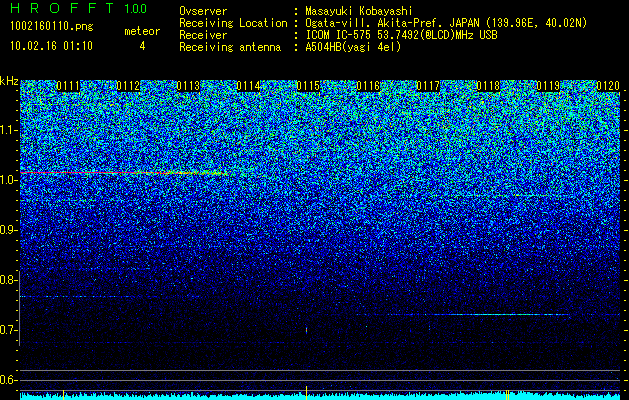Click the red meteor echo line at 1.0 kHz
Viewport: 629px width, 400px height.
click(124, 173)
